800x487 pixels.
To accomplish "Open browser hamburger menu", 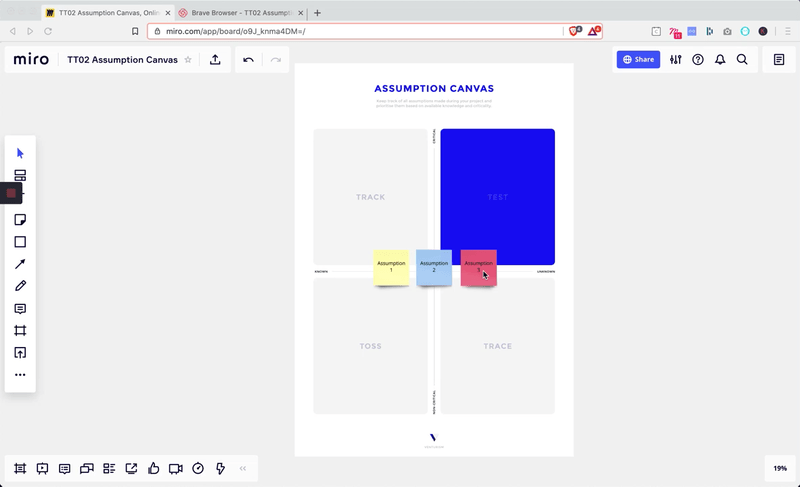I will point(788,31).
